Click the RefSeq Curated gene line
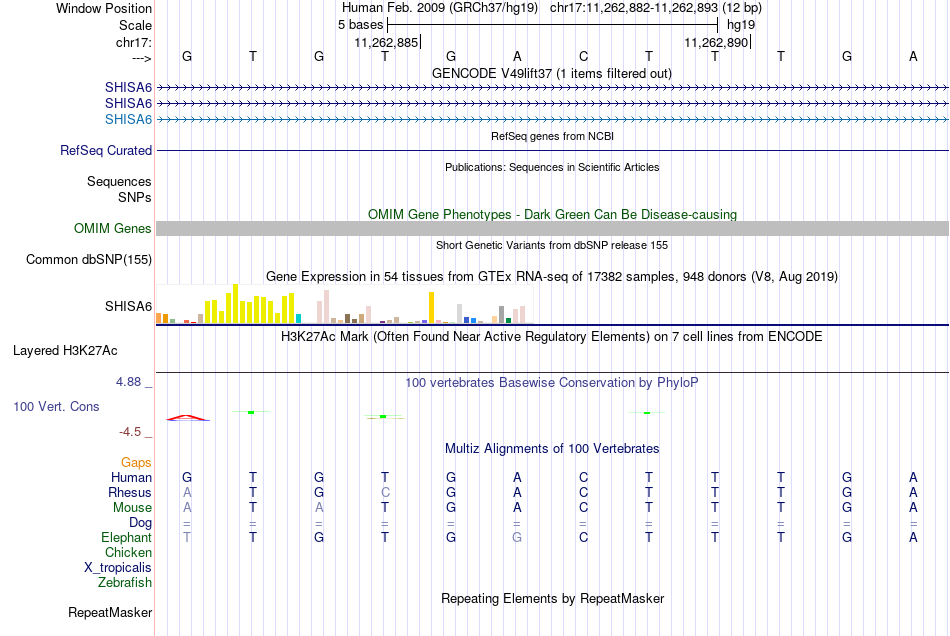Screen dimensions: 950x636 [x=552, y=150]
